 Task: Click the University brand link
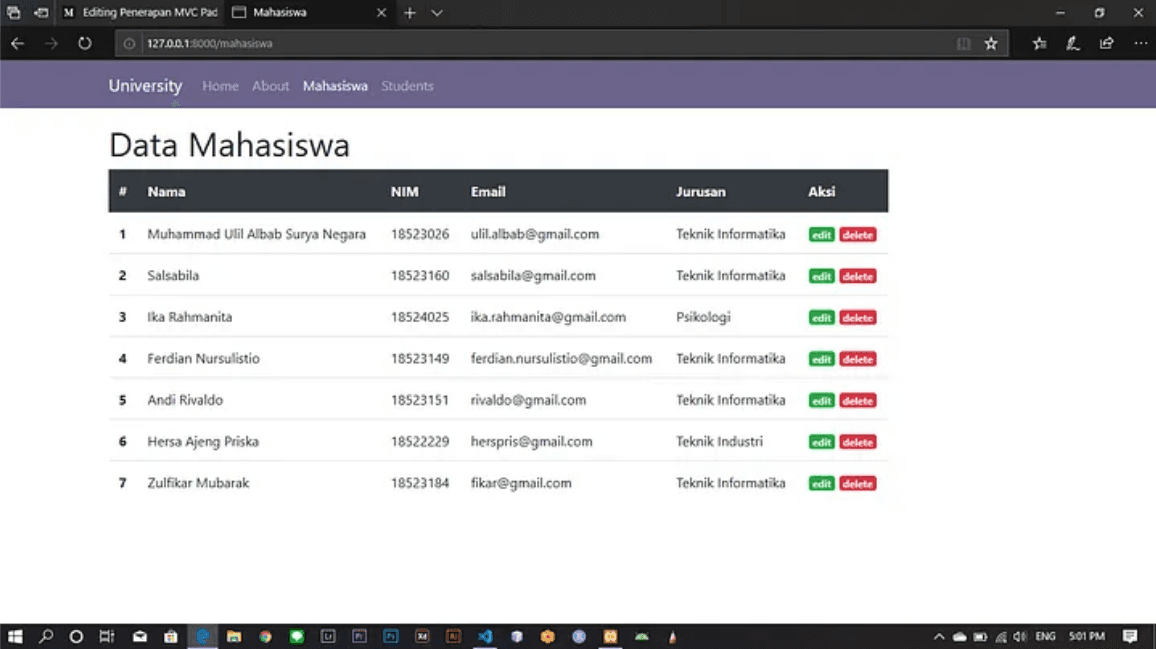(x=145, y=86)
